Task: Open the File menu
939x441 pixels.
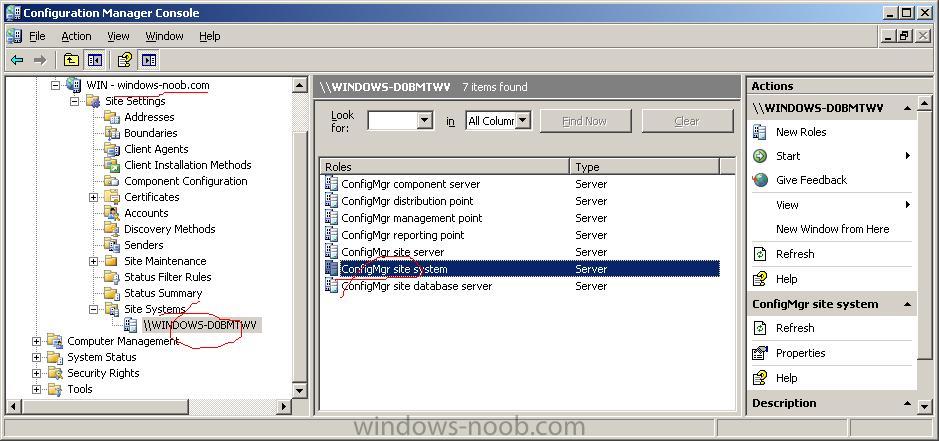Action: tap(37, 37)
